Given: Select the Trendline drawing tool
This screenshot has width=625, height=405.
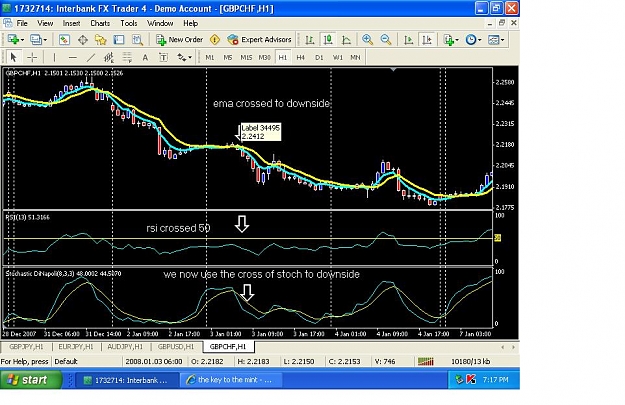Looking at the screenshot, I should click(x=91, y=57).
